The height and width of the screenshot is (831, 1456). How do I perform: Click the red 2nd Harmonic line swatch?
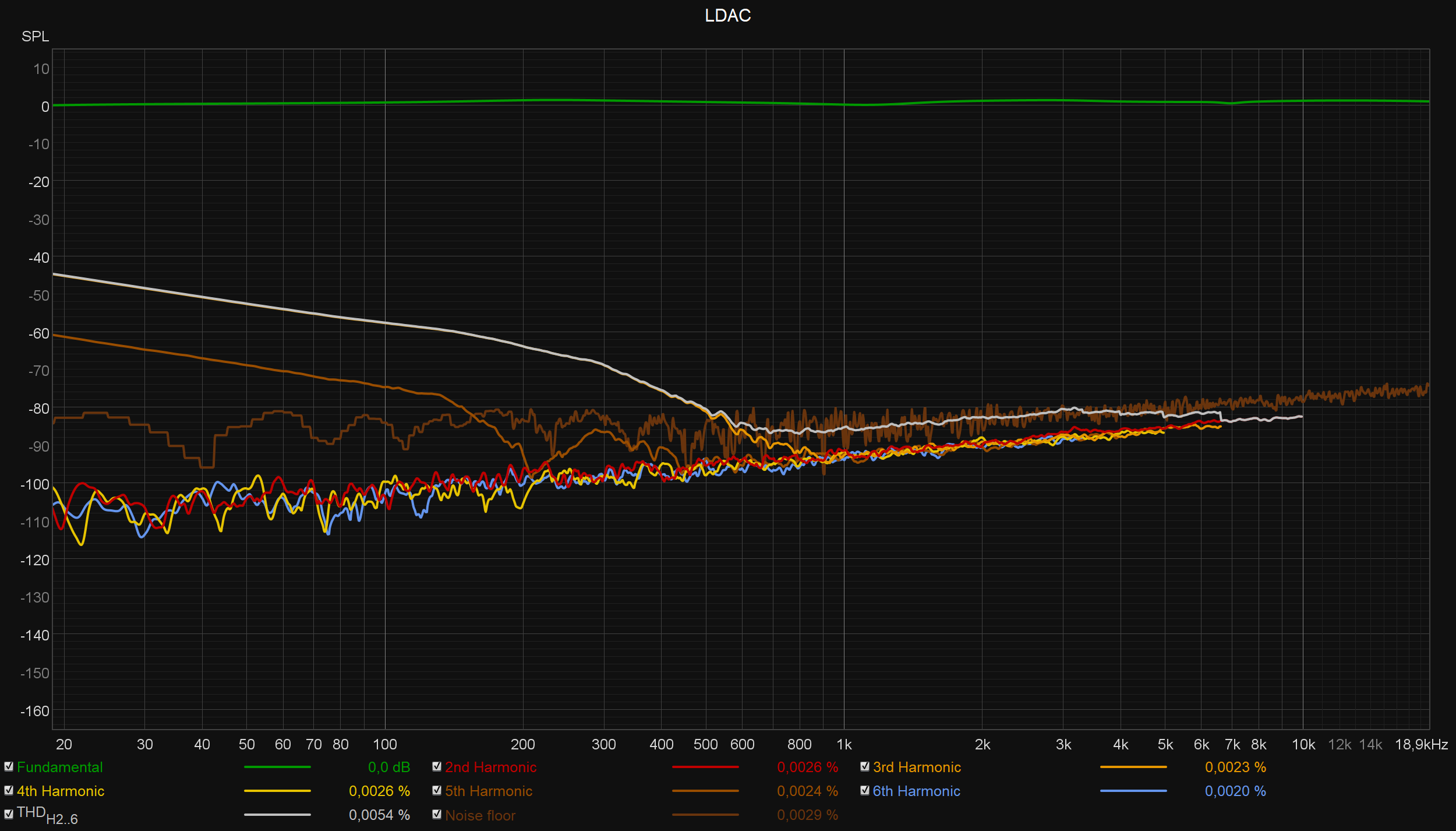pyautogui.click(x=705, y=767)
